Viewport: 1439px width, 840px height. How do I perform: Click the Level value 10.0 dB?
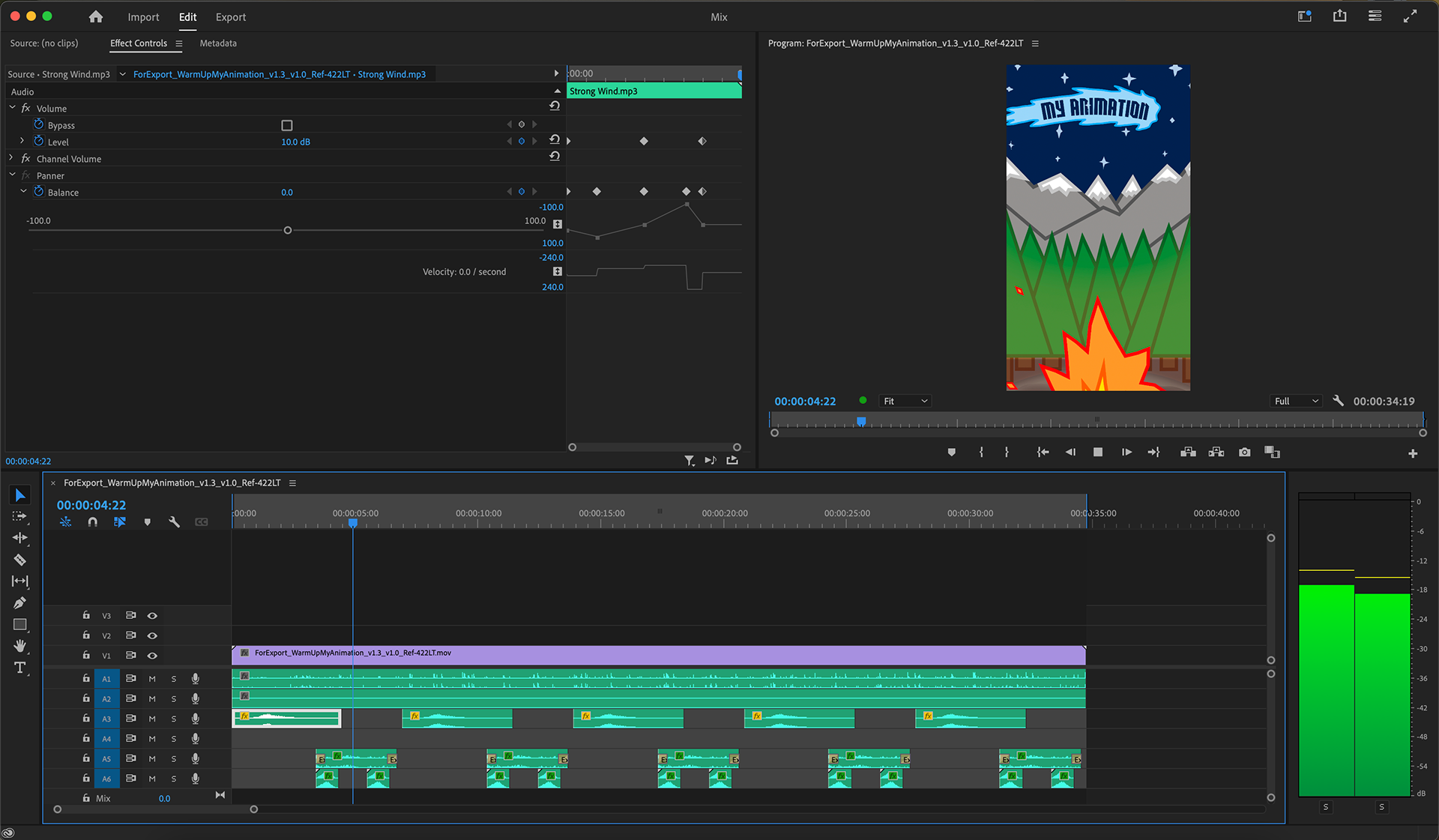point(296,142)
